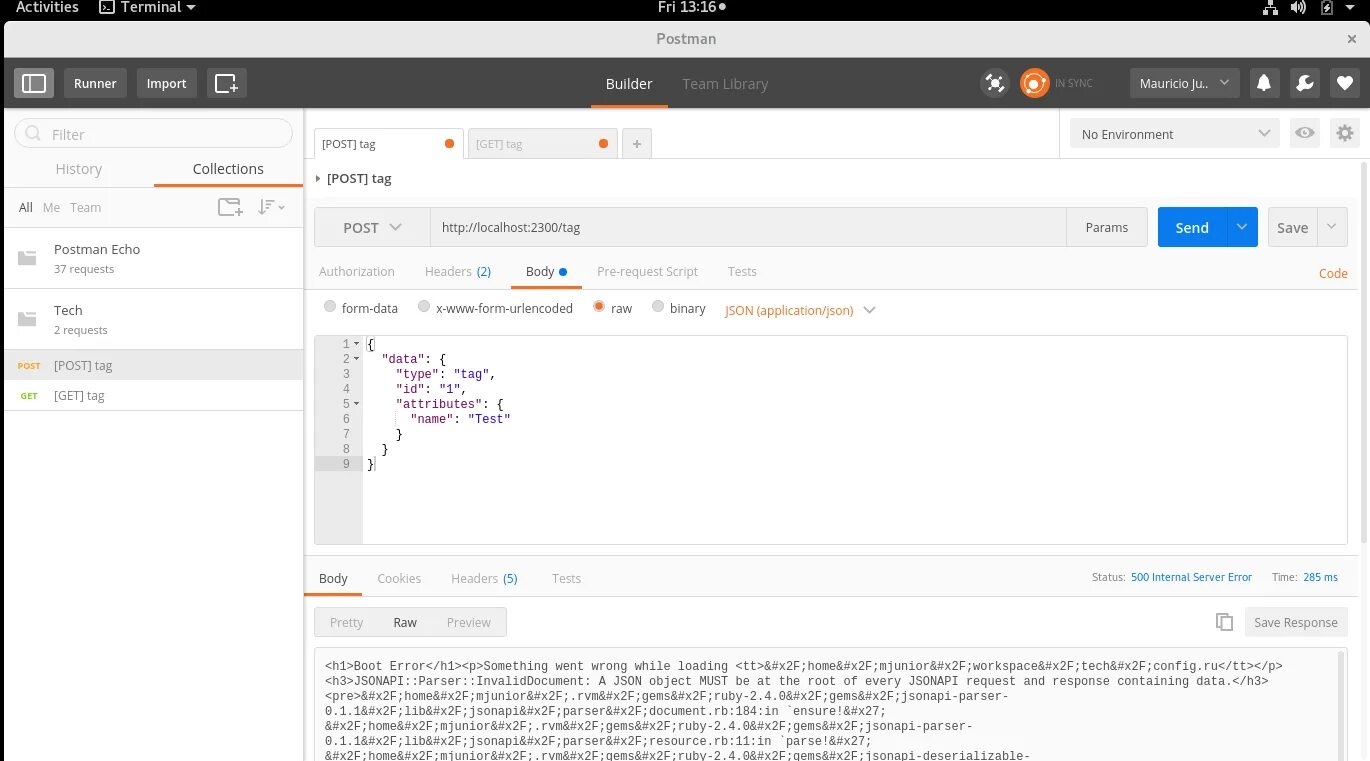This screenshot has height=761, width=1370.
Task: Collapse line 1 fold arrow in editor
Action: (356, 344)
